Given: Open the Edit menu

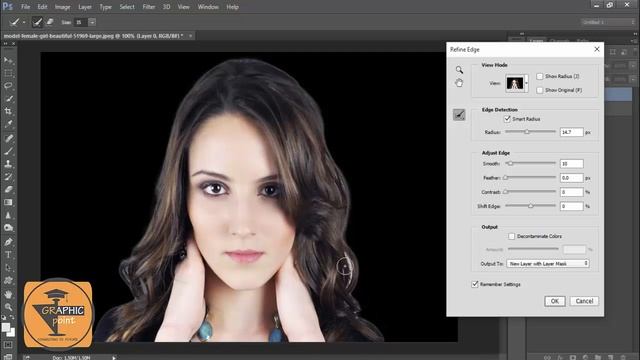Looking at the screenshot, I should 42,7.
